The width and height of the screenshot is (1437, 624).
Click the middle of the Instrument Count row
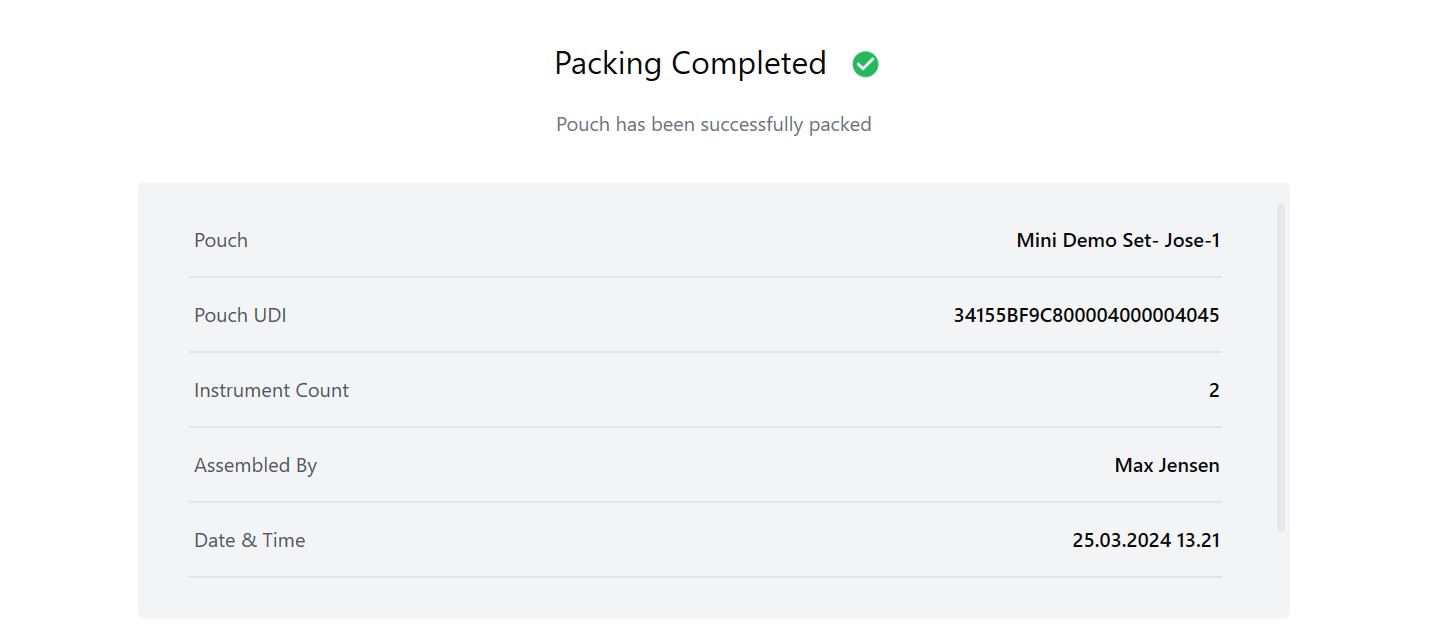(x=705, y=390)
